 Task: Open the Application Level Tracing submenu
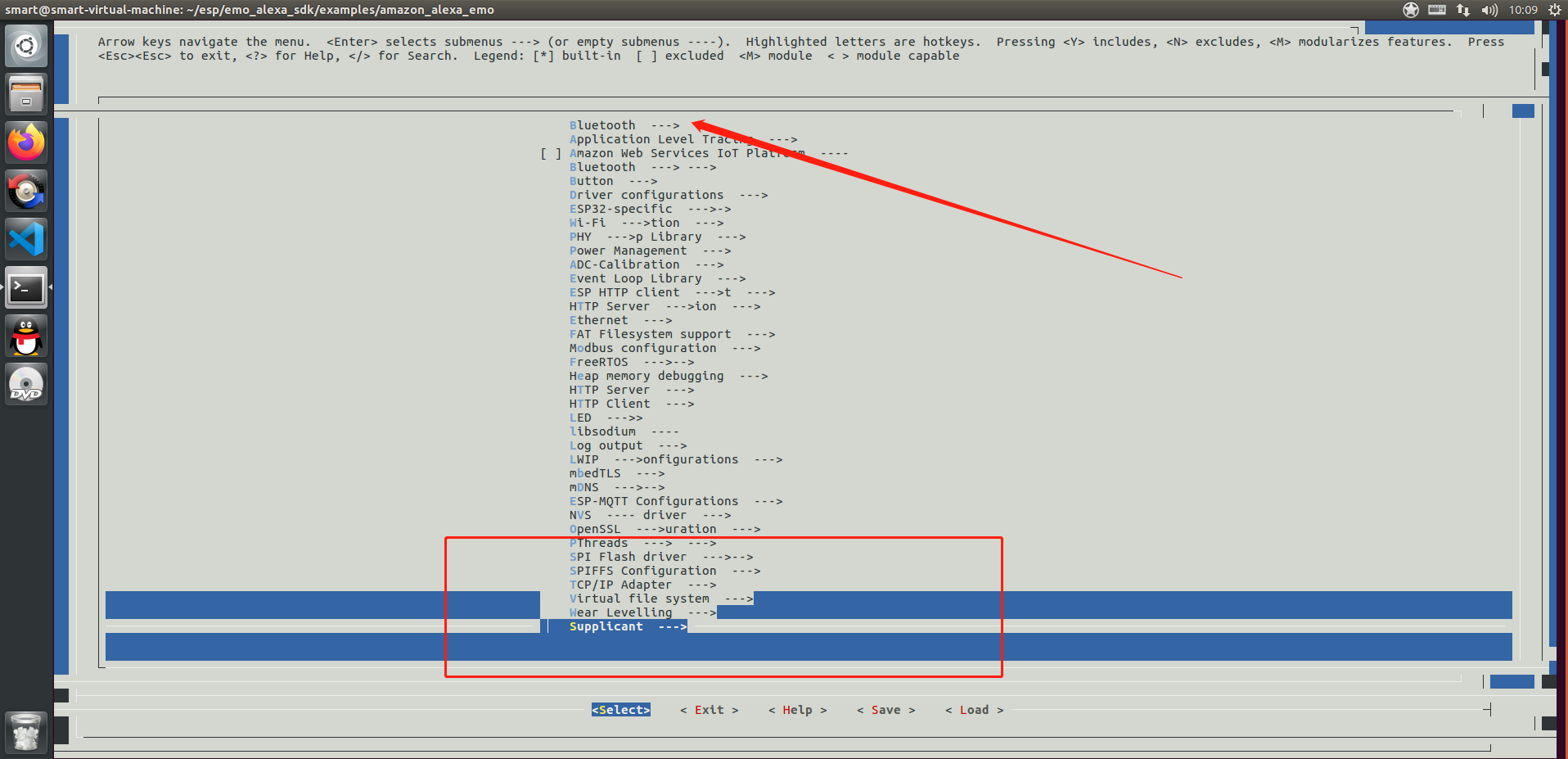click(683, 139)
